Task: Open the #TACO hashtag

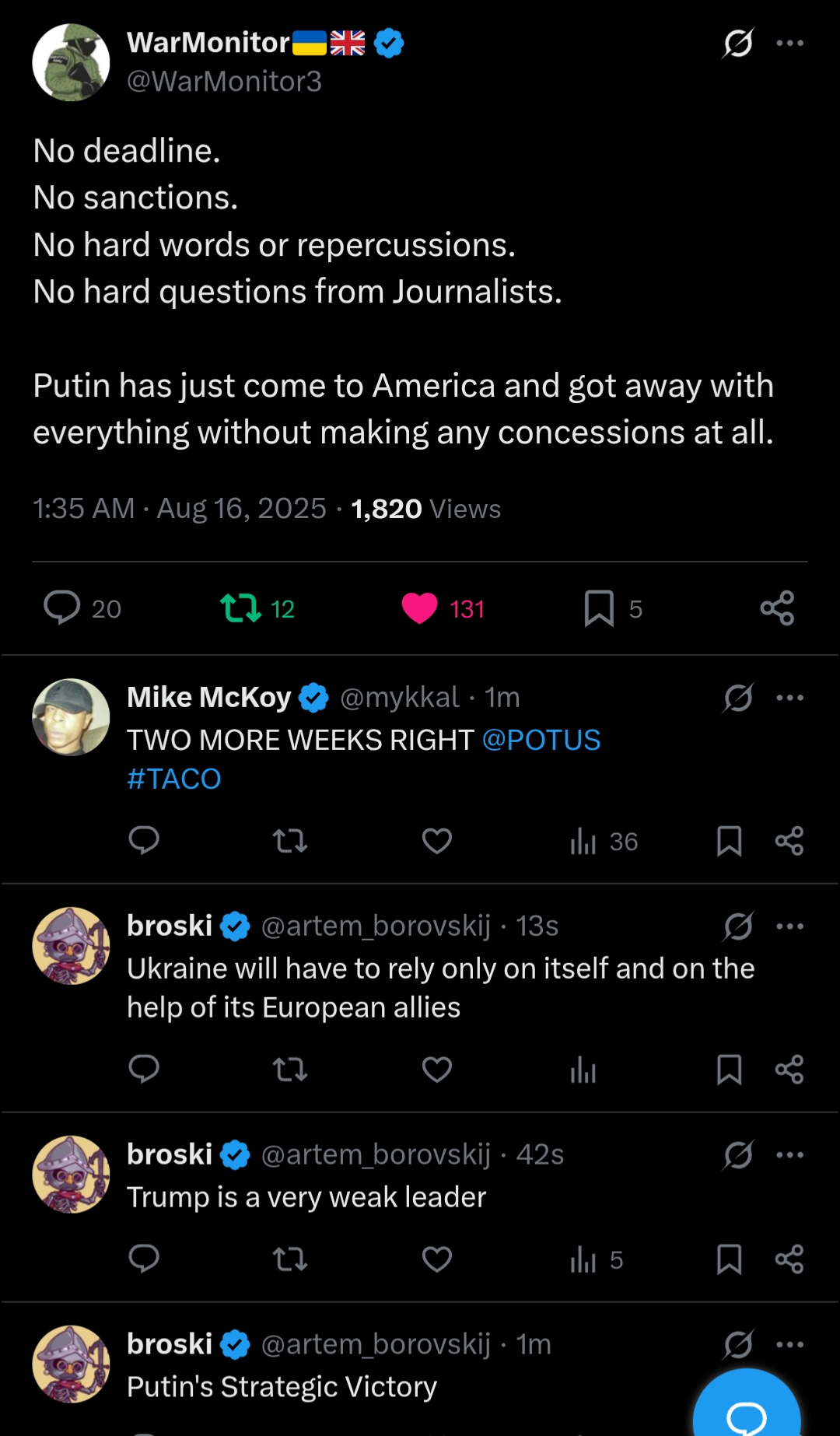Action: [174, 779]
